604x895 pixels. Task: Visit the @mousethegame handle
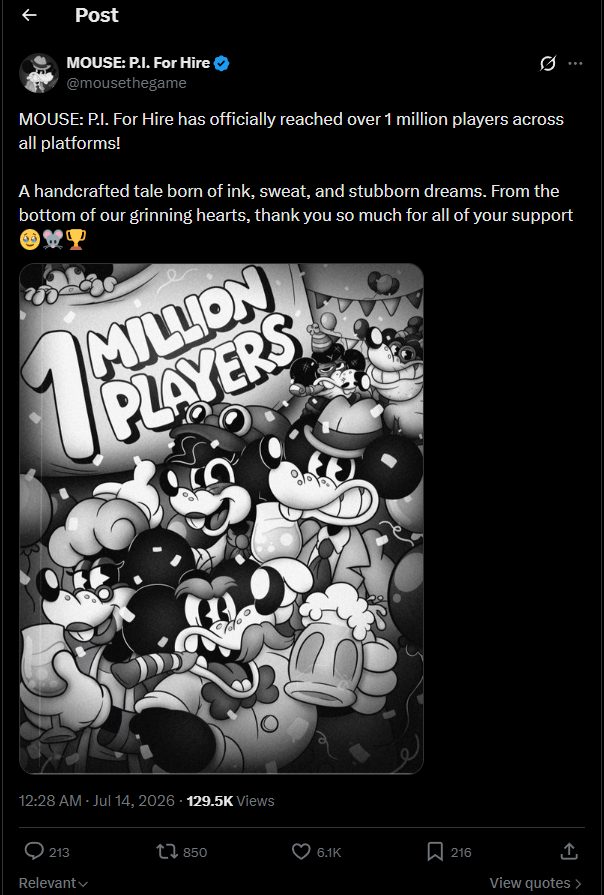click(126, 83)
